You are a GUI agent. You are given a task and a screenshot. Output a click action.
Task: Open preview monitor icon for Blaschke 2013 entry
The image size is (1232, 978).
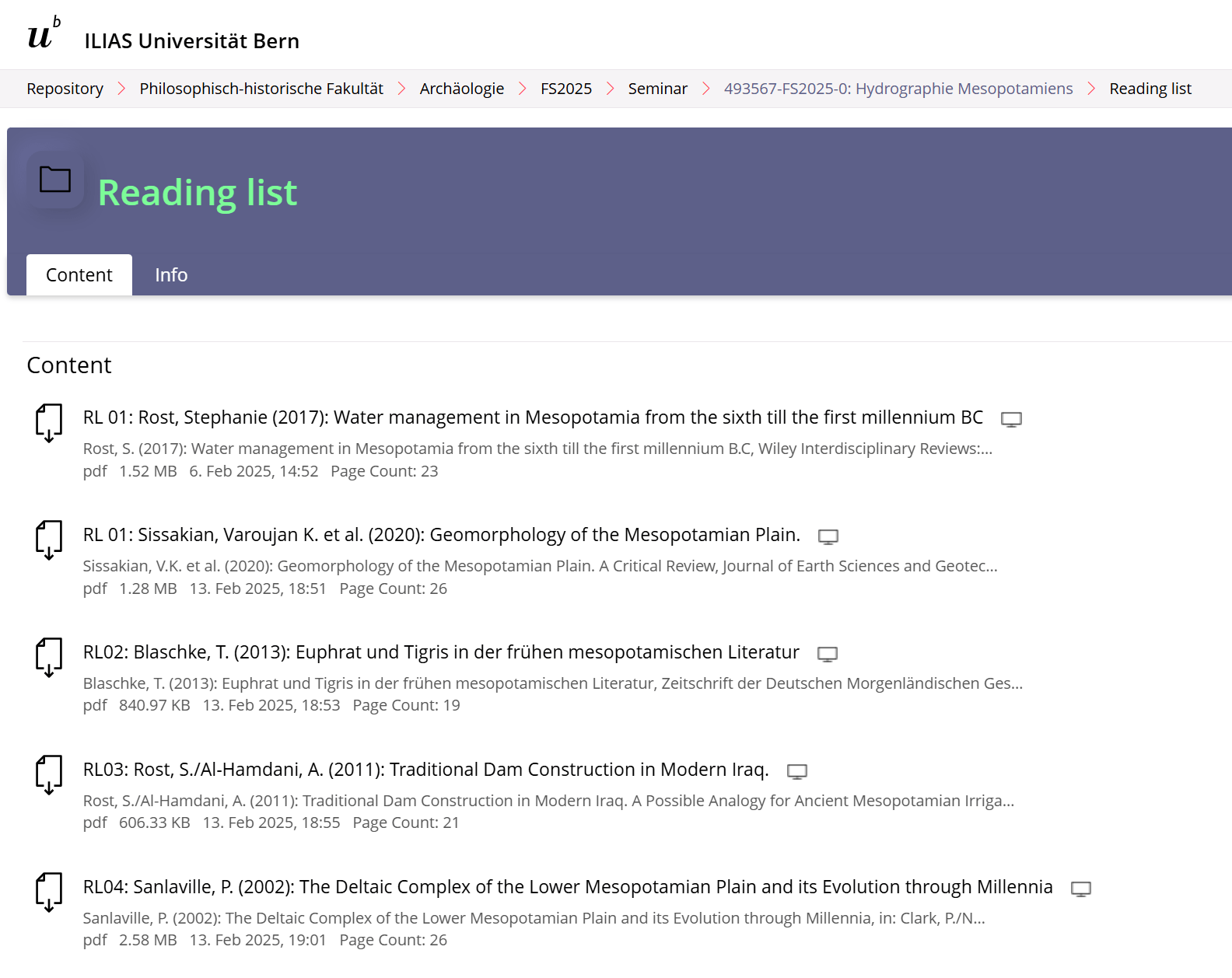(828, 655)
